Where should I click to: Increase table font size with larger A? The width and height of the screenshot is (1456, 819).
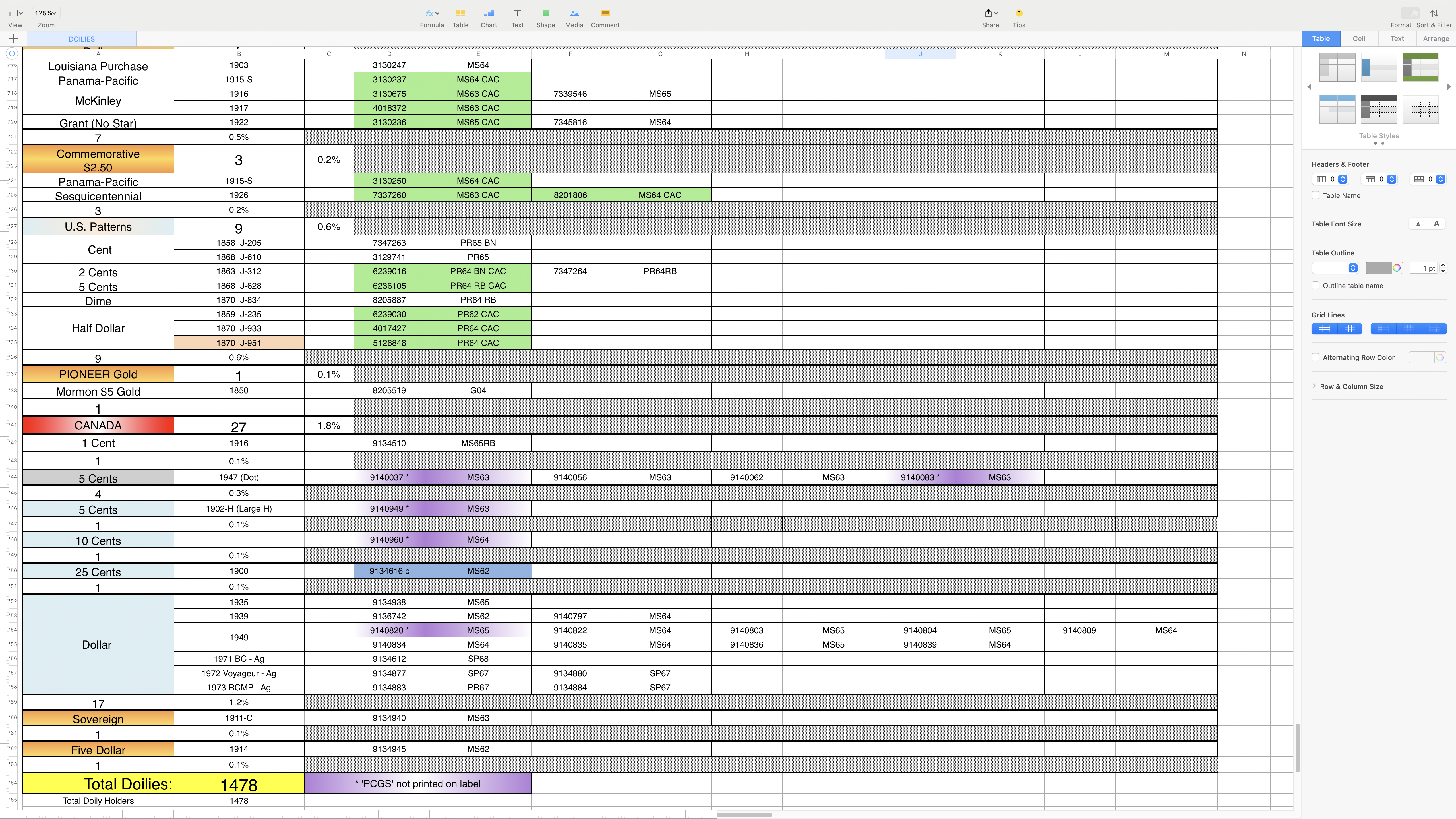[1436, 224]
